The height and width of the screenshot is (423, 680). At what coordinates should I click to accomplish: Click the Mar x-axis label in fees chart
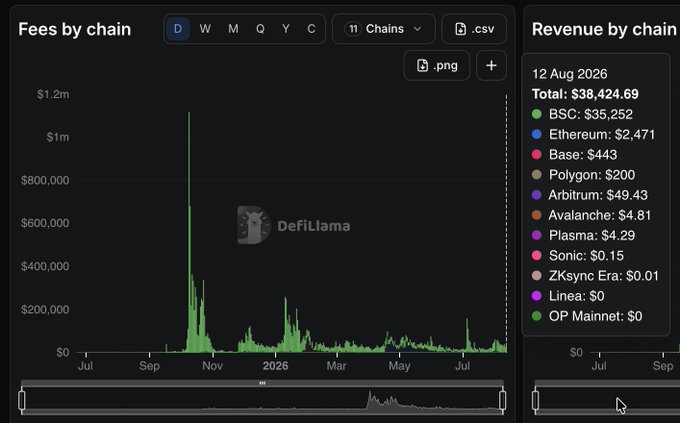tap(337, 366)
